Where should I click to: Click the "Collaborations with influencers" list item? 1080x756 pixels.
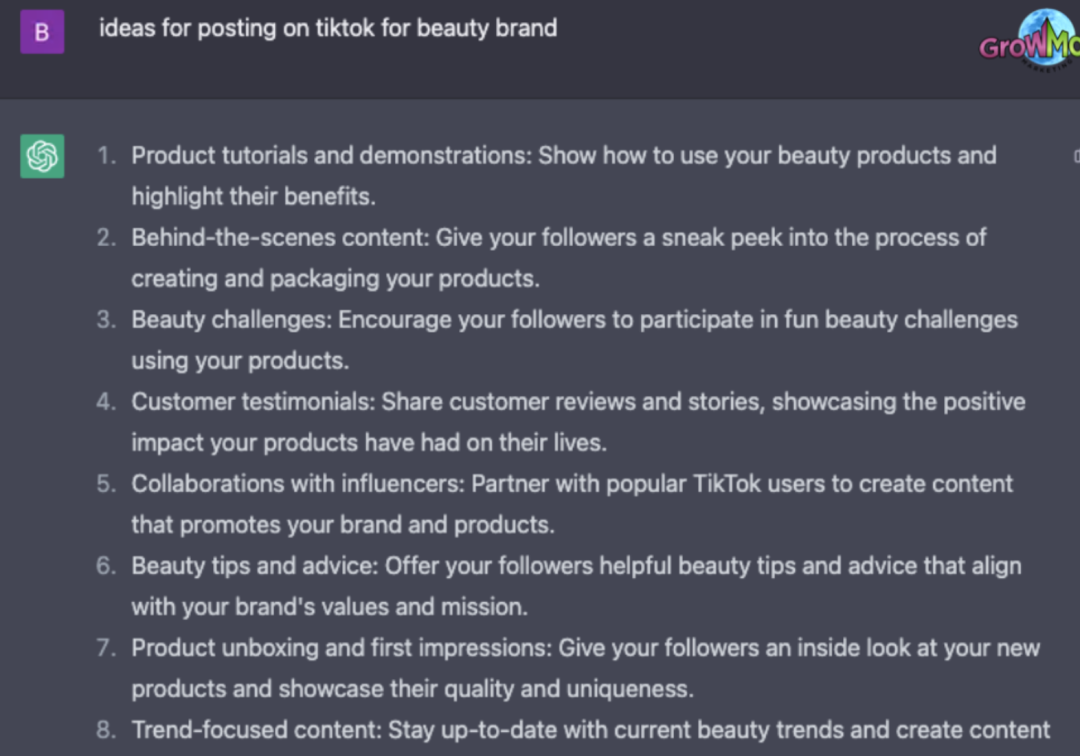pyautogui.click(x=572, y=484)
